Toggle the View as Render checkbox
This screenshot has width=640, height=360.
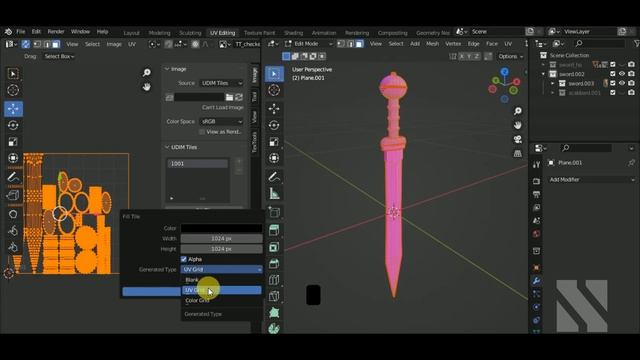coord(202,132)
